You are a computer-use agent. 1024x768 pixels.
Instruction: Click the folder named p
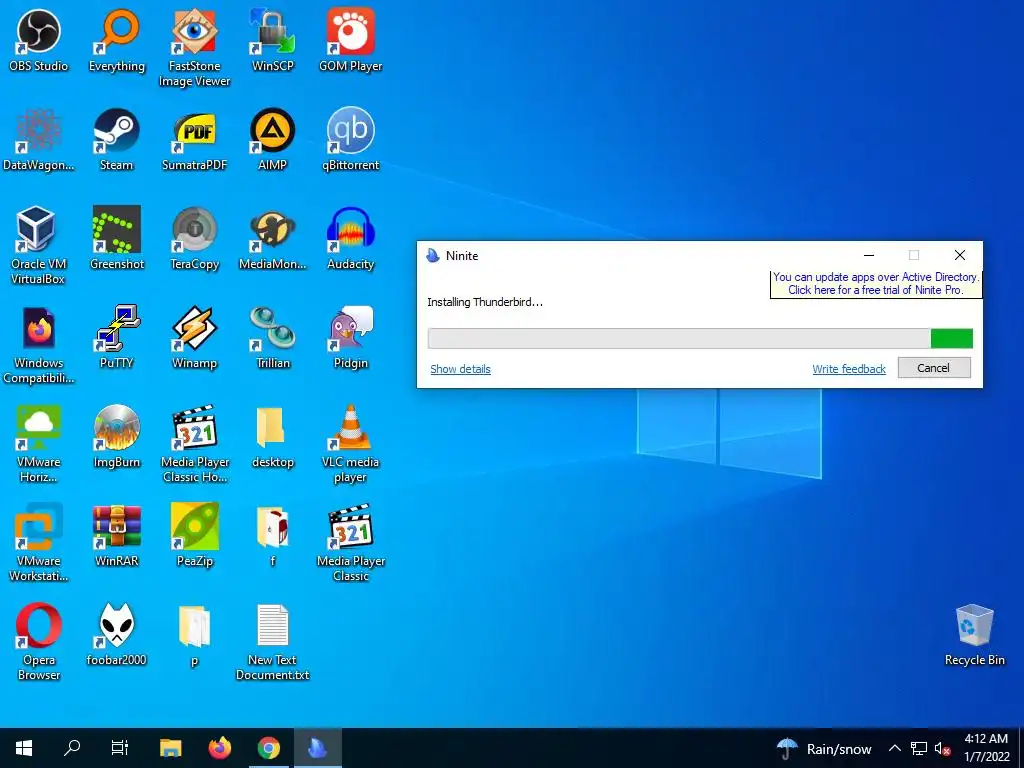[195, 635]
